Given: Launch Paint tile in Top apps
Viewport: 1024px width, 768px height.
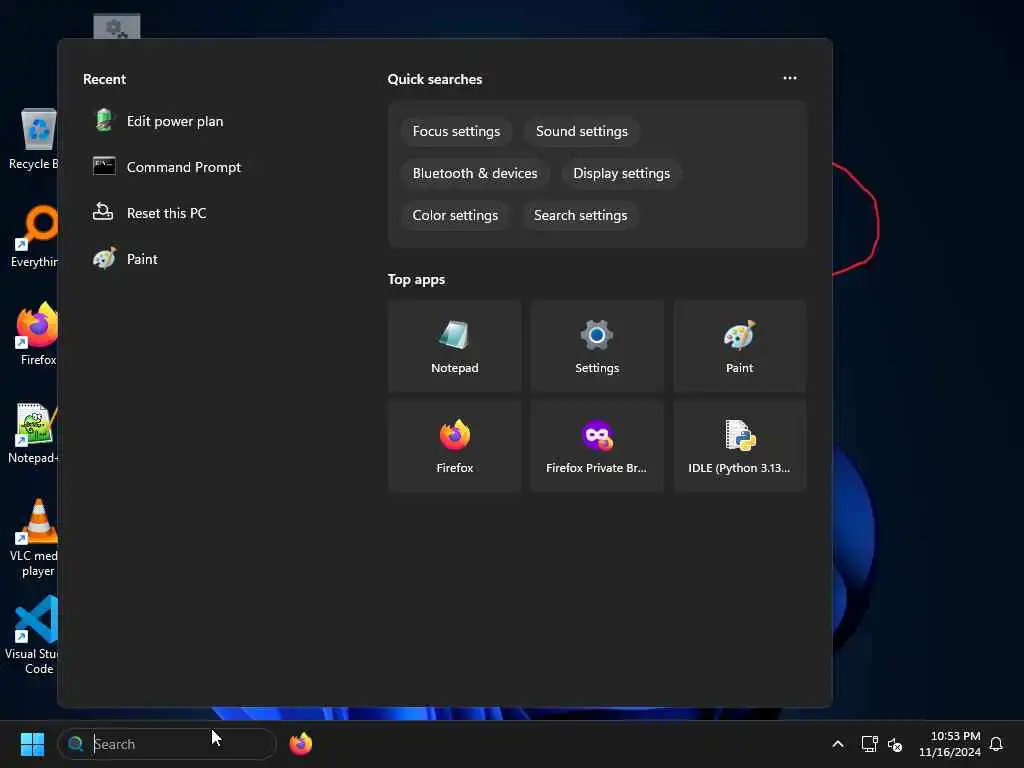Looking at the screenshot, I should (x=739, y=346).
